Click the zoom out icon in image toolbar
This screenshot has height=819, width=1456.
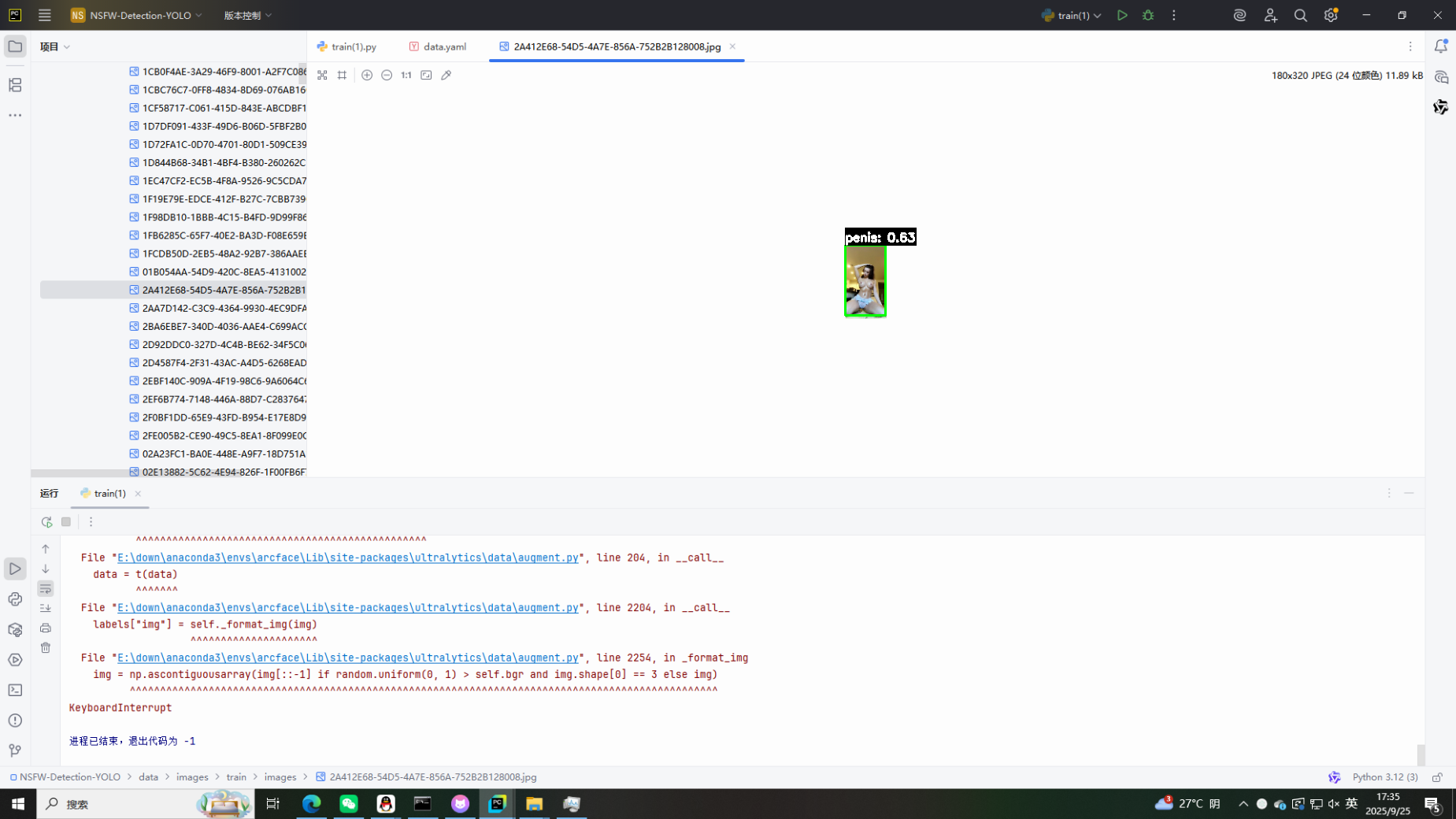pos(387,76)
